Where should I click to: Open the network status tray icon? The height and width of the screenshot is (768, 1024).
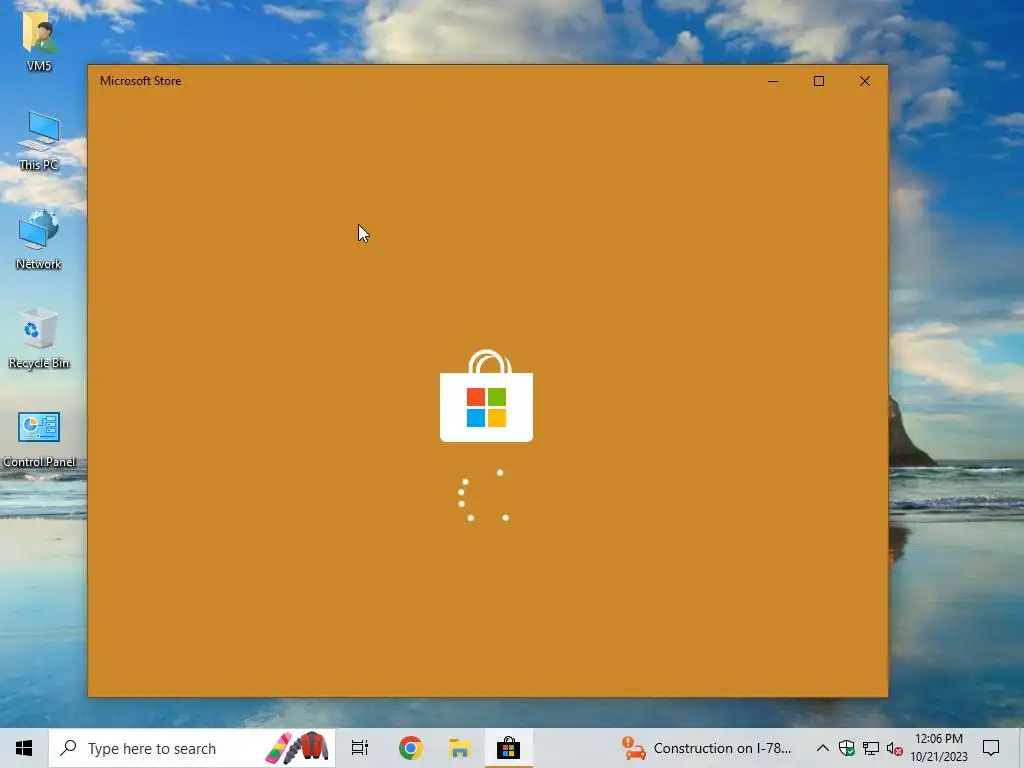click(x=871, y=748)
